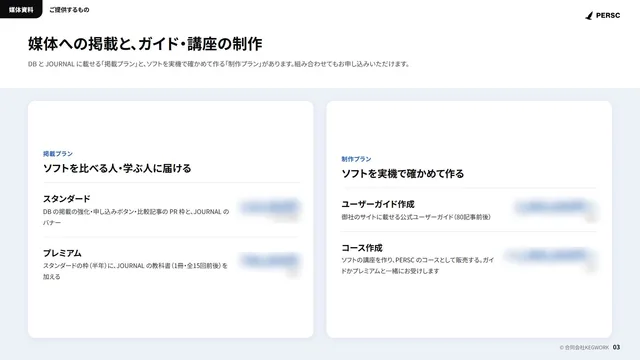Select the 媒体資料 tab label

tap(21, 9)
